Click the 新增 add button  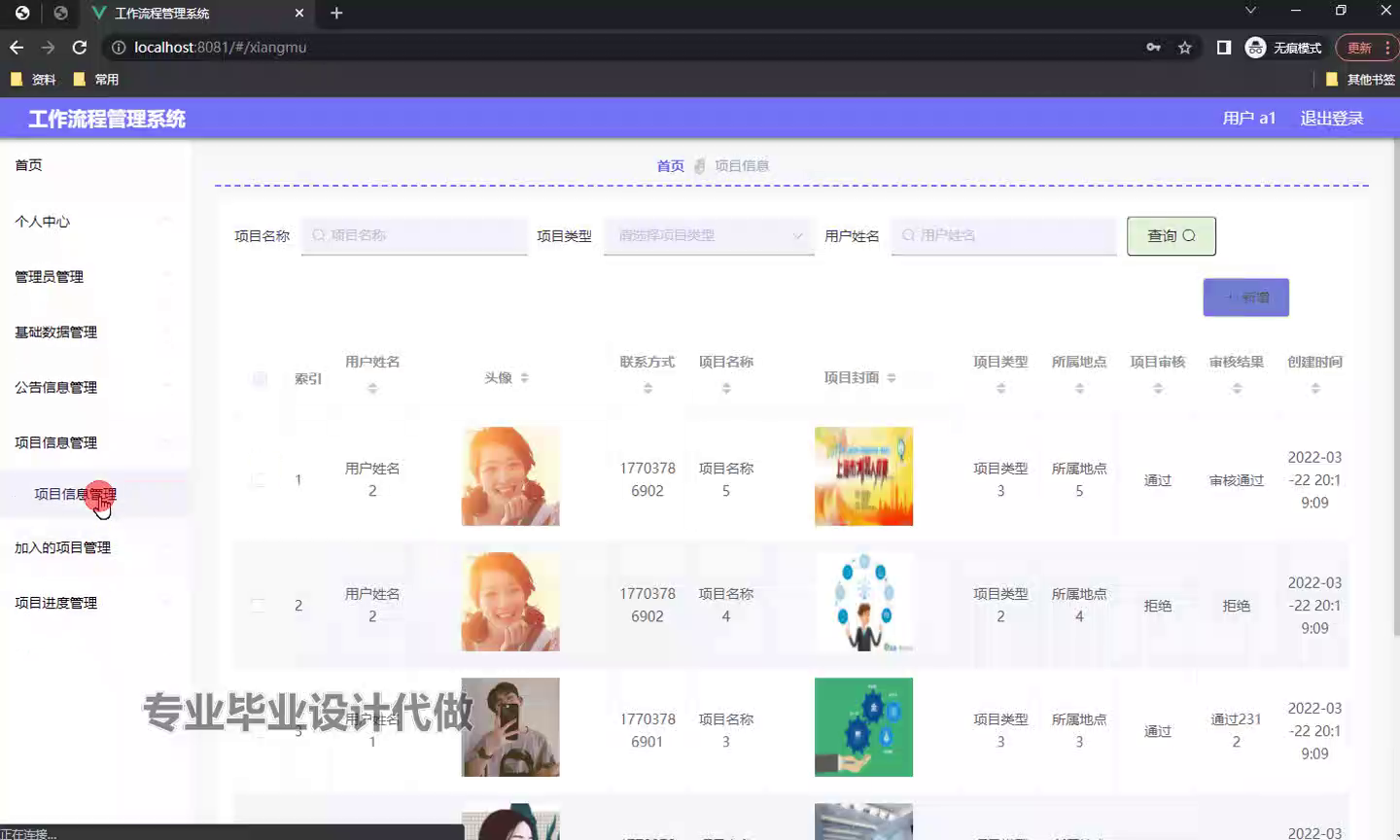[x=1246, y=297]
